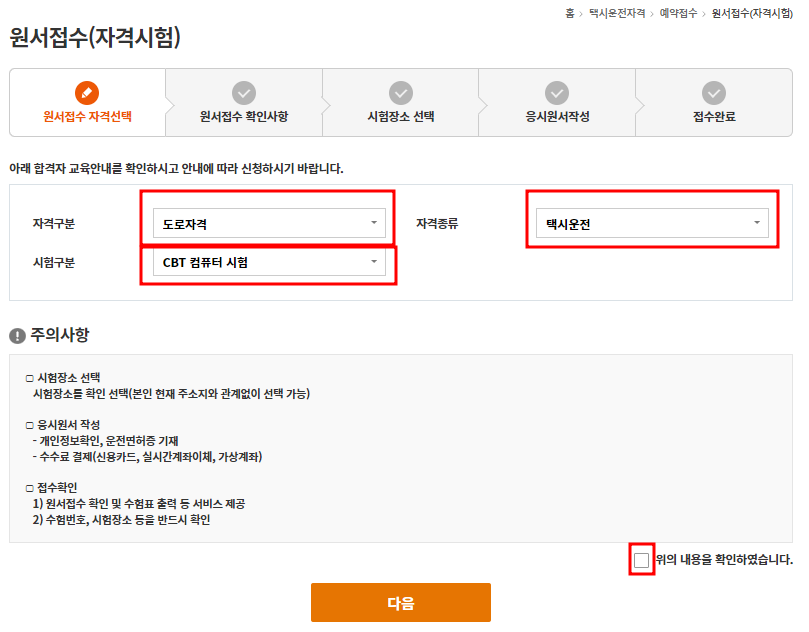Screen dimensions: 809x632
Task: Open 택시운전자격 breadcrumb link
Action: (617, 13)
